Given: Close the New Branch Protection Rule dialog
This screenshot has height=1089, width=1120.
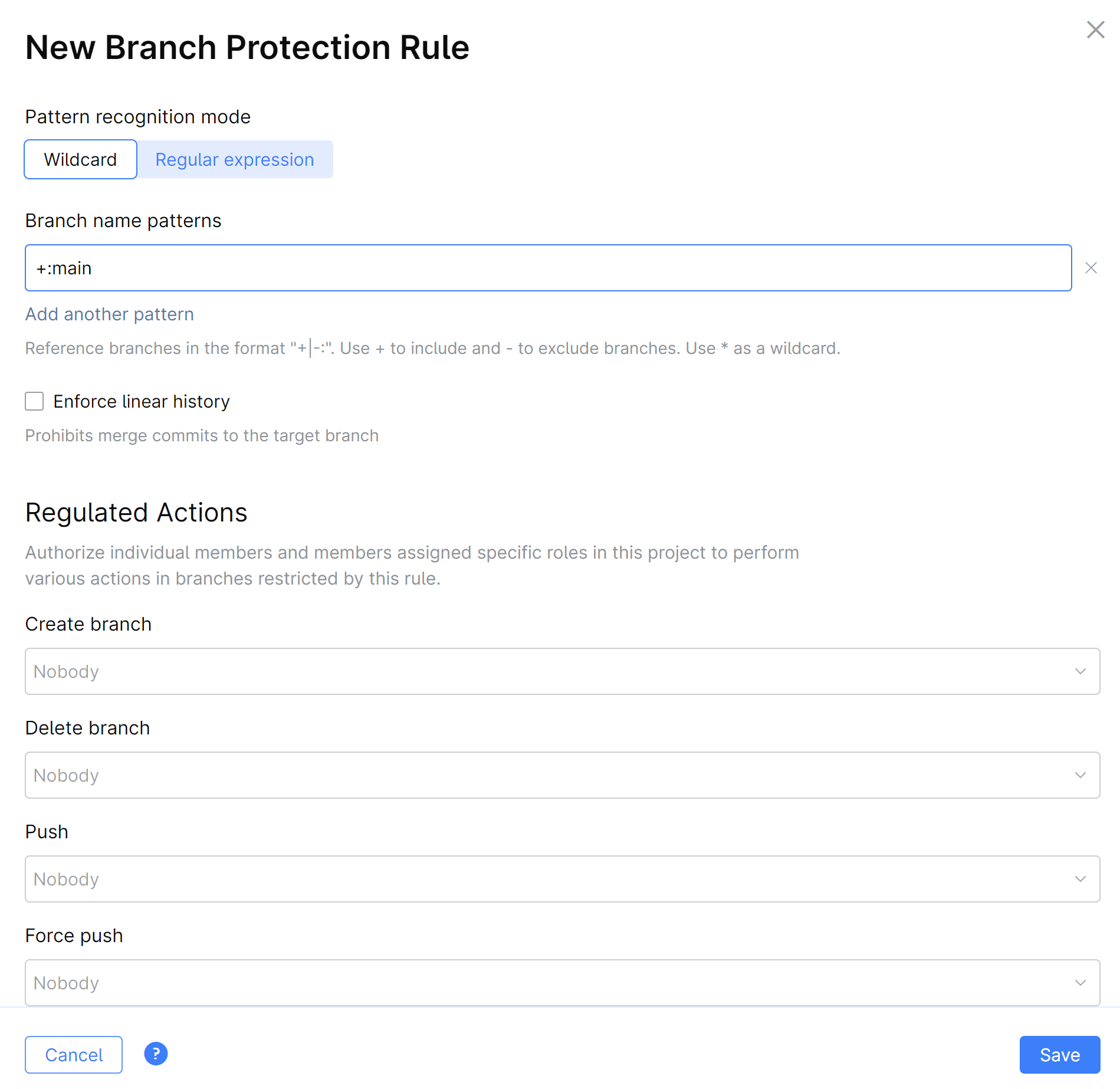Looking at the screenshot, I should pyautogui.click(x=1095, y=29).
